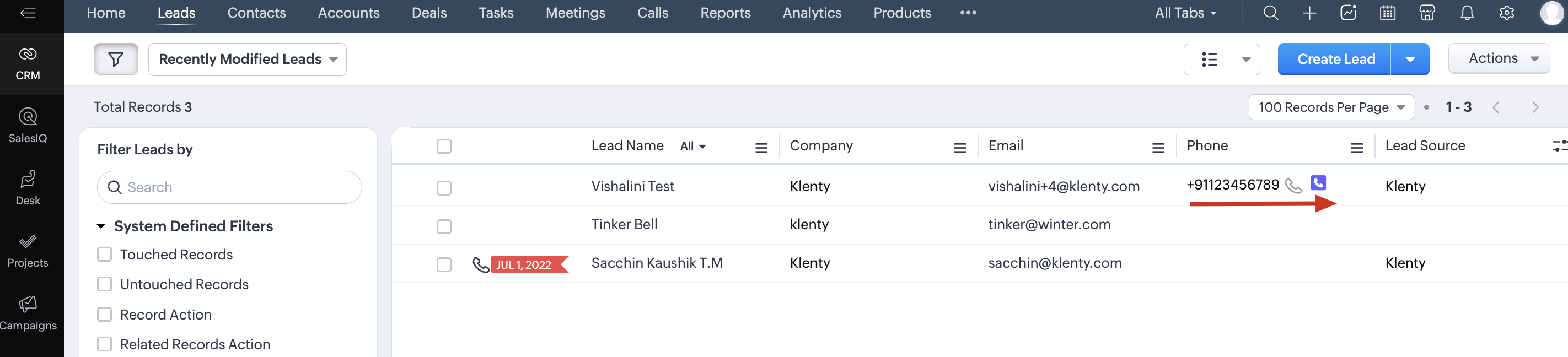Viewport: 1568px width, 357px height.
Task: Open the global search magnifier icon
Action: click(x=1270, y=13)
